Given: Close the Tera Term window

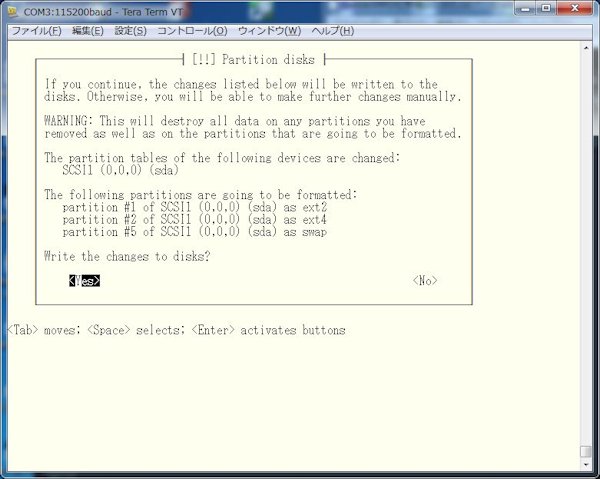Looking at the screenshot, I should 575,8.
